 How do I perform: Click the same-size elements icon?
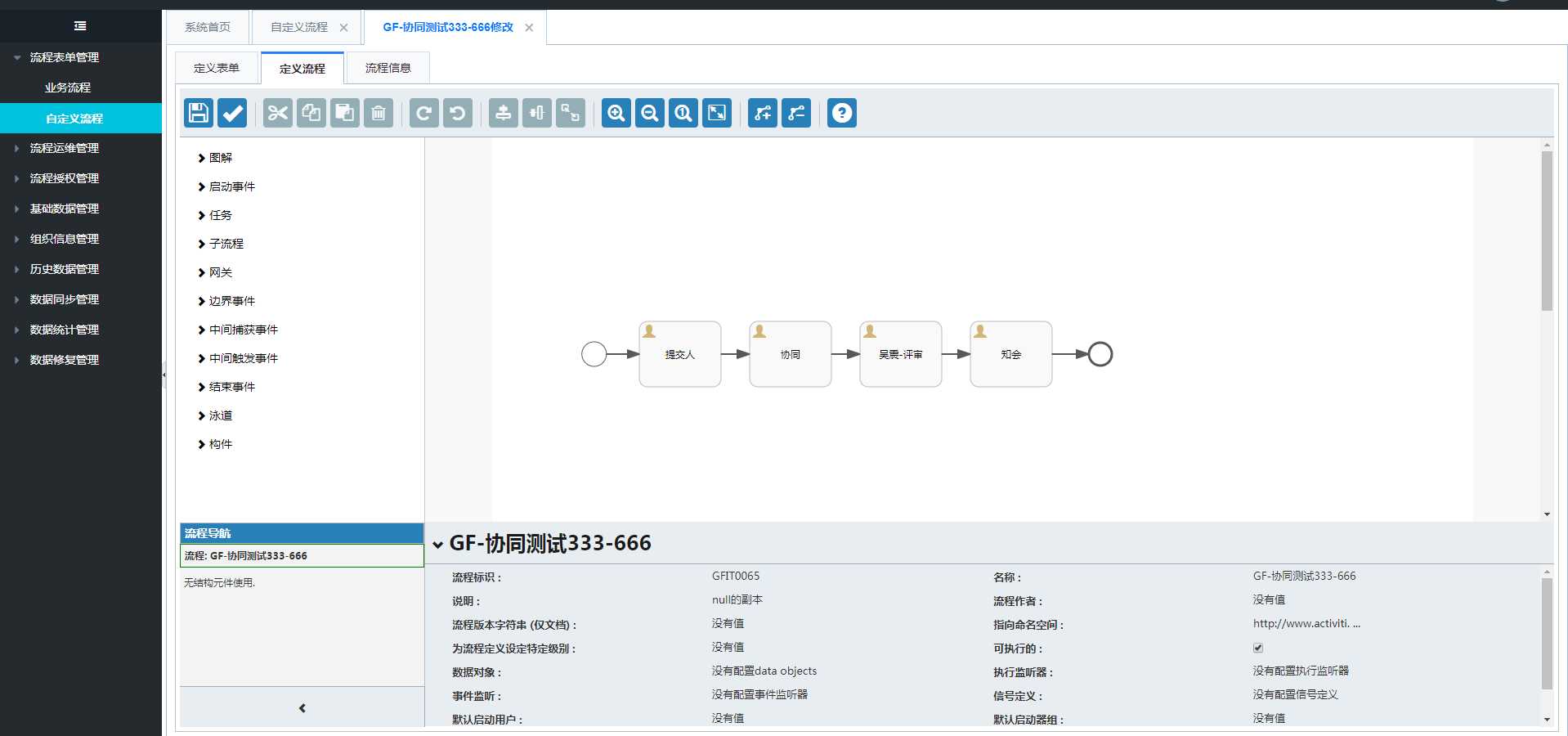(571, 113)
